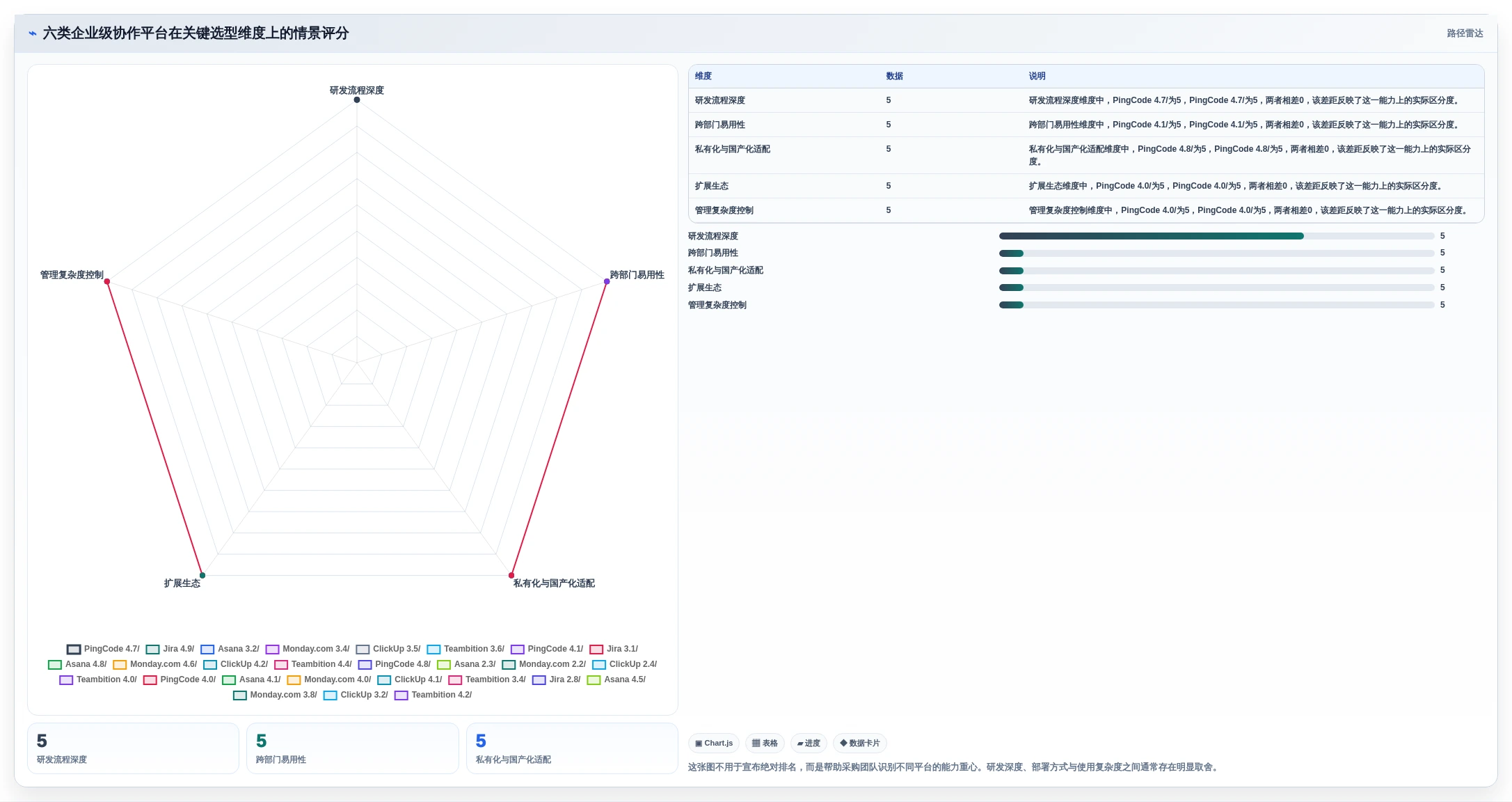The image size is (1512, 802).
Task: Click the Teambition 4.4/ legend swatch
Action: coord(281,664)
